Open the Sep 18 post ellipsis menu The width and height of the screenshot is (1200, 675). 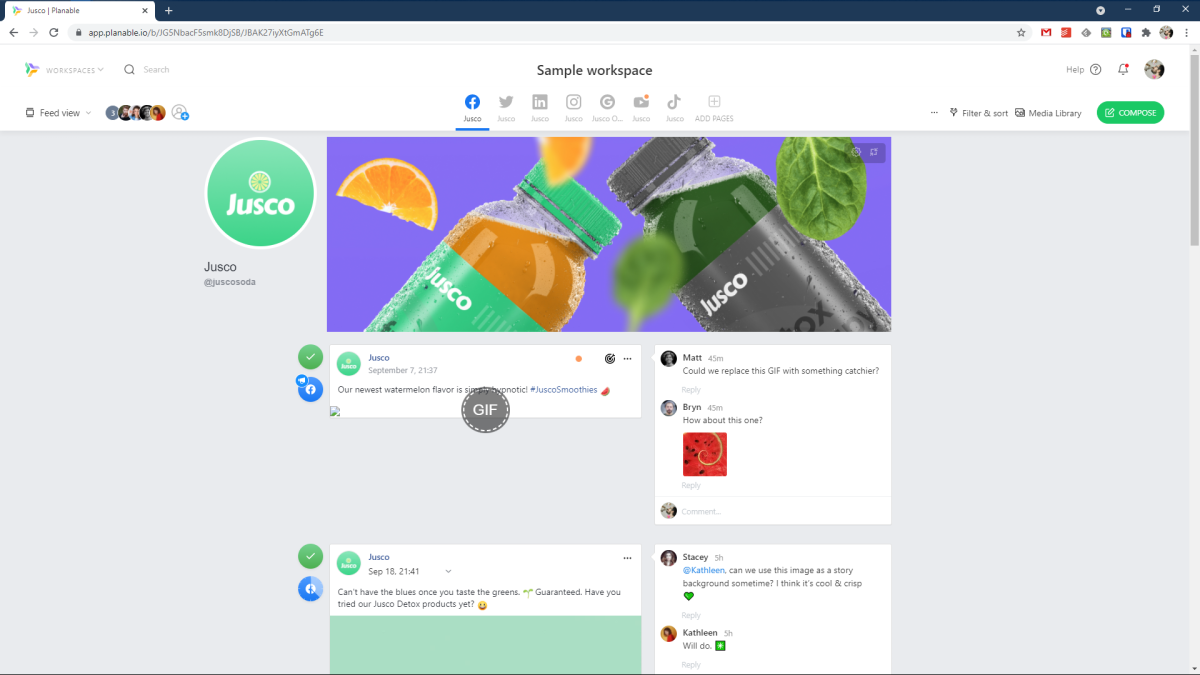[627, 558]
